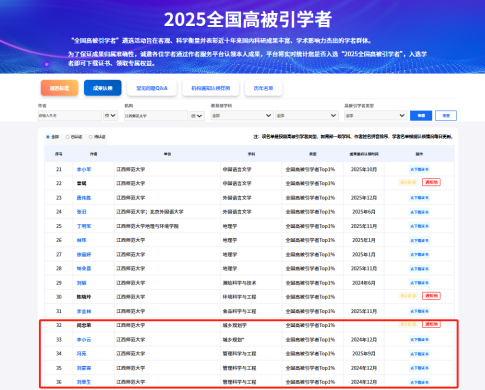Click the 2024年6月 date cell in row 29
Viewport: 485px width, 390px height.
364,283
